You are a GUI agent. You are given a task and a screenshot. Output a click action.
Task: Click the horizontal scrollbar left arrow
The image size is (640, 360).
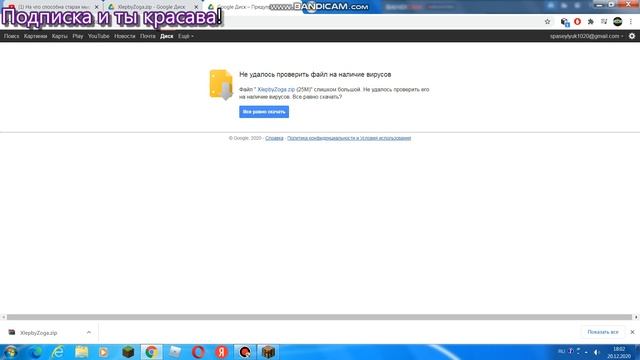[3, 317]
